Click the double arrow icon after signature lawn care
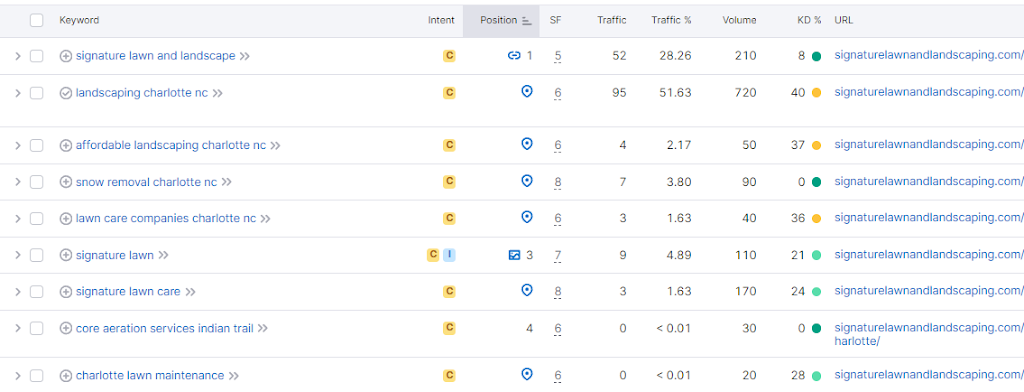Image resolution: width=1024 pixels, height=392 pixels. point(190,291)
